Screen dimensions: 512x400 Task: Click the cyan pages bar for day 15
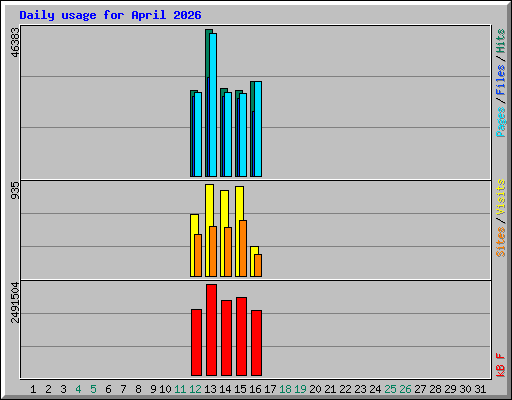243,135
